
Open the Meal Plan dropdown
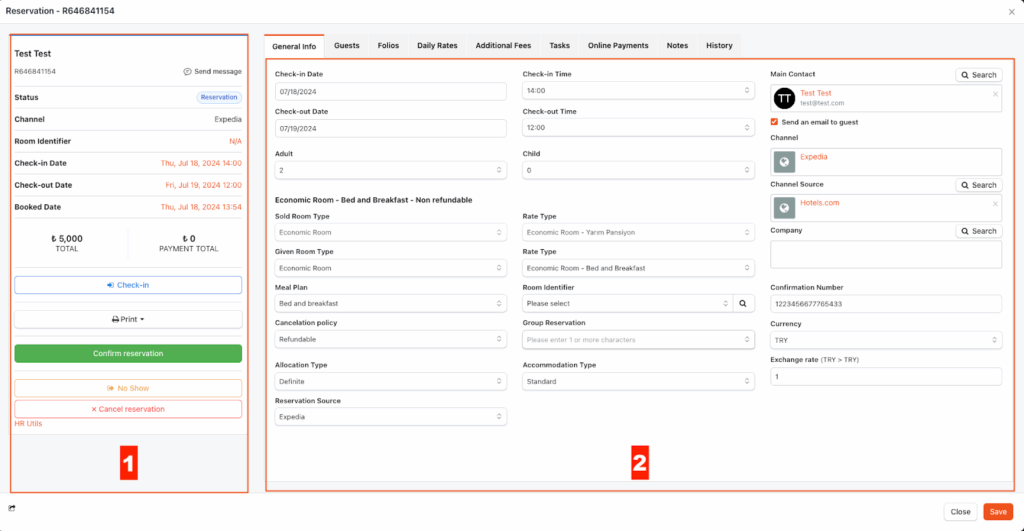(390, 303)
